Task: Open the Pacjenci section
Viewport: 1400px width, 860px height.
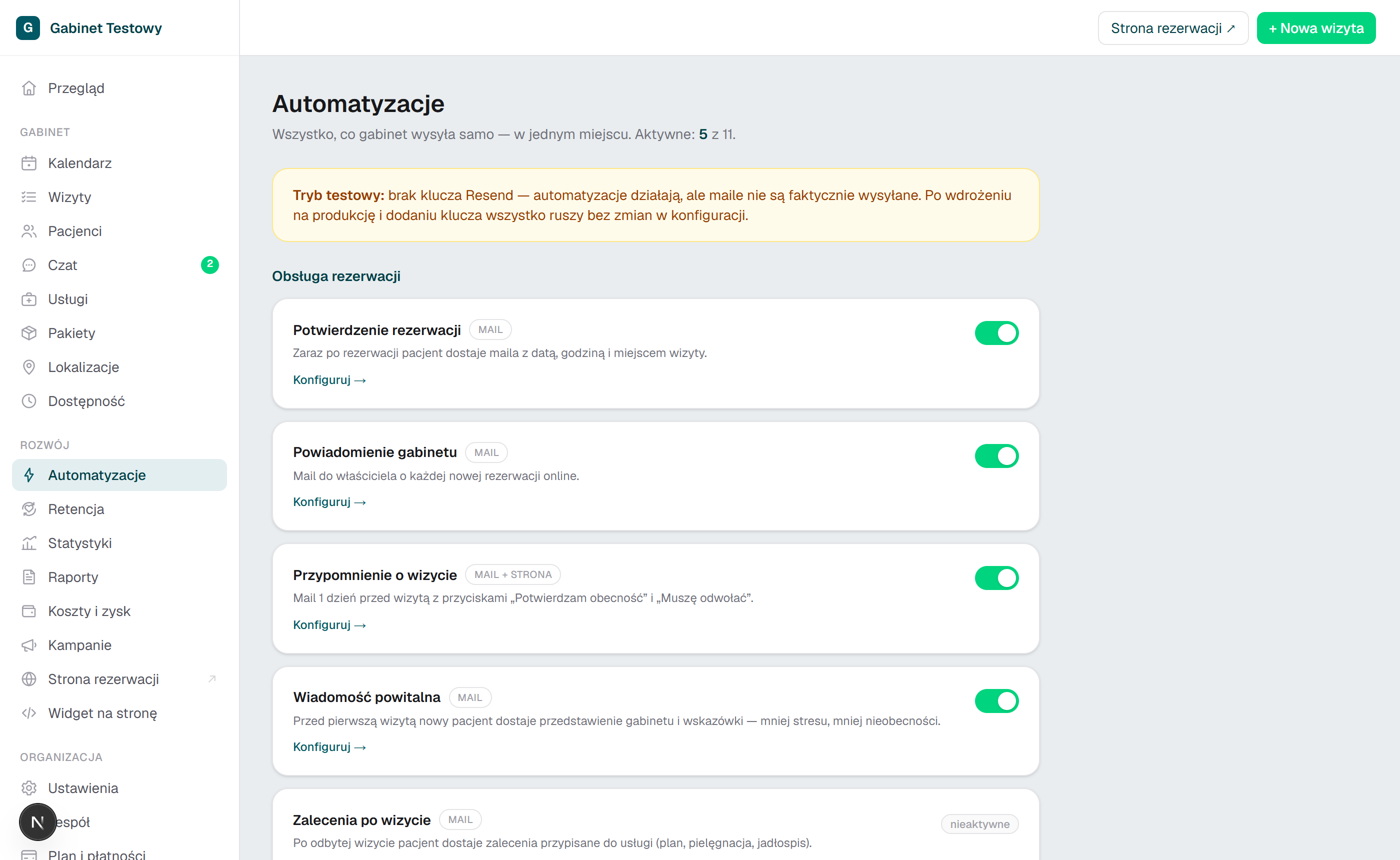Action: 119,231
